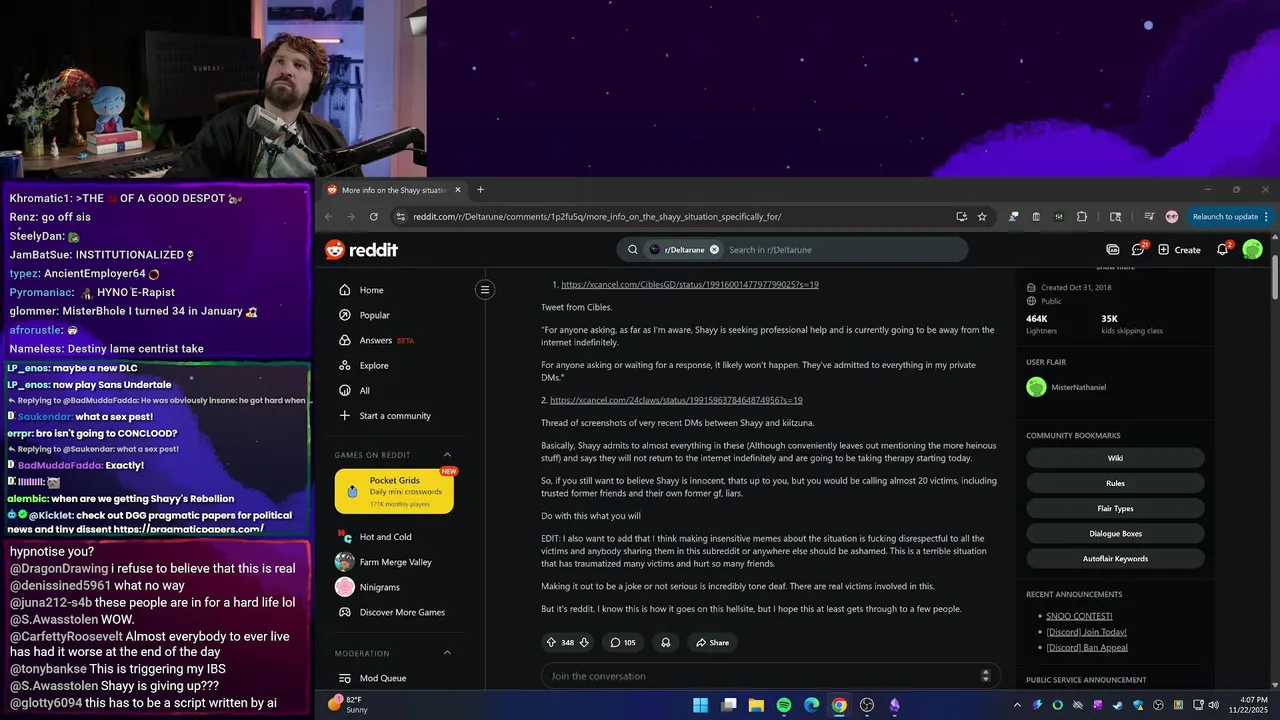
Task: Go back in Chrome
Action: [x=327, y=216]
